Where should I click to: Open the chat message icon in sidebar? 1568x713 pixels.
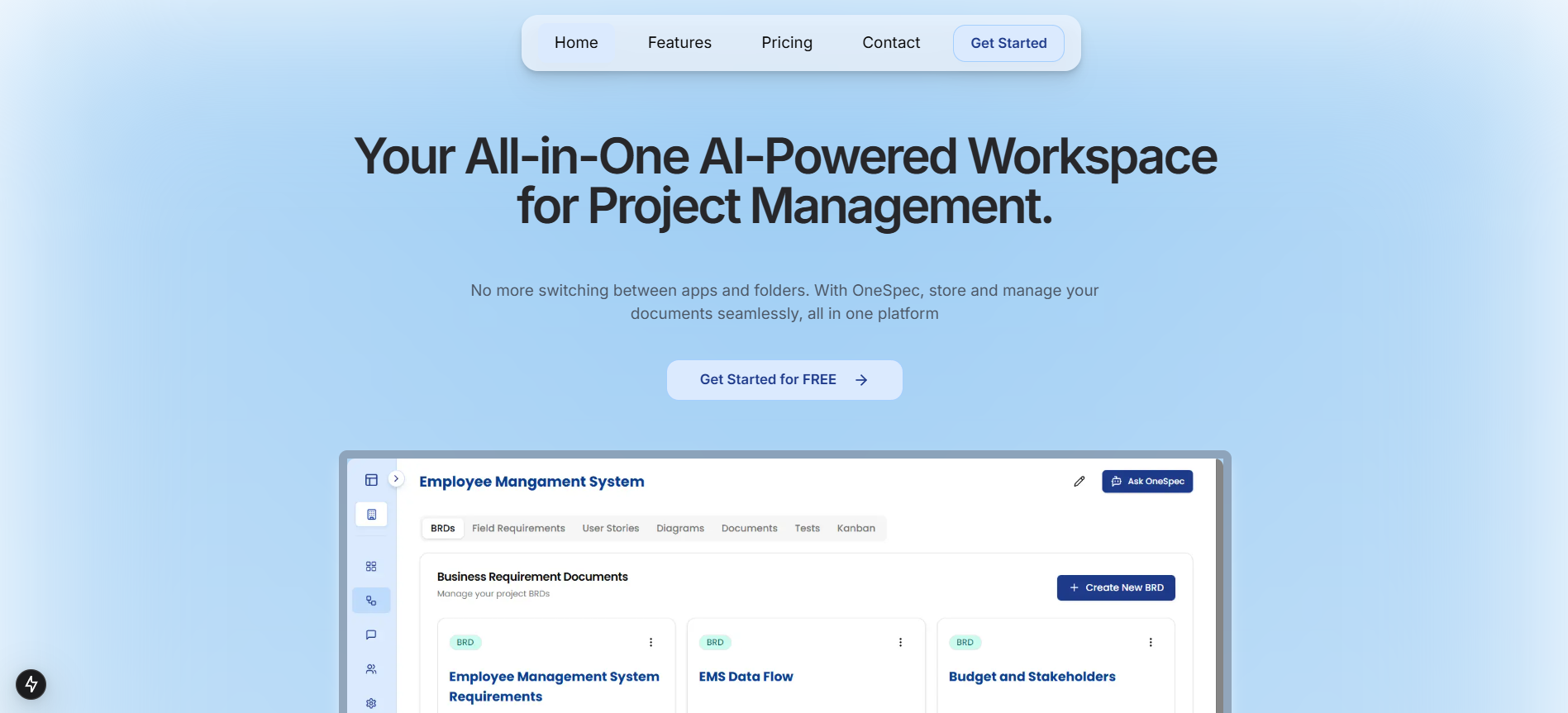371,635
